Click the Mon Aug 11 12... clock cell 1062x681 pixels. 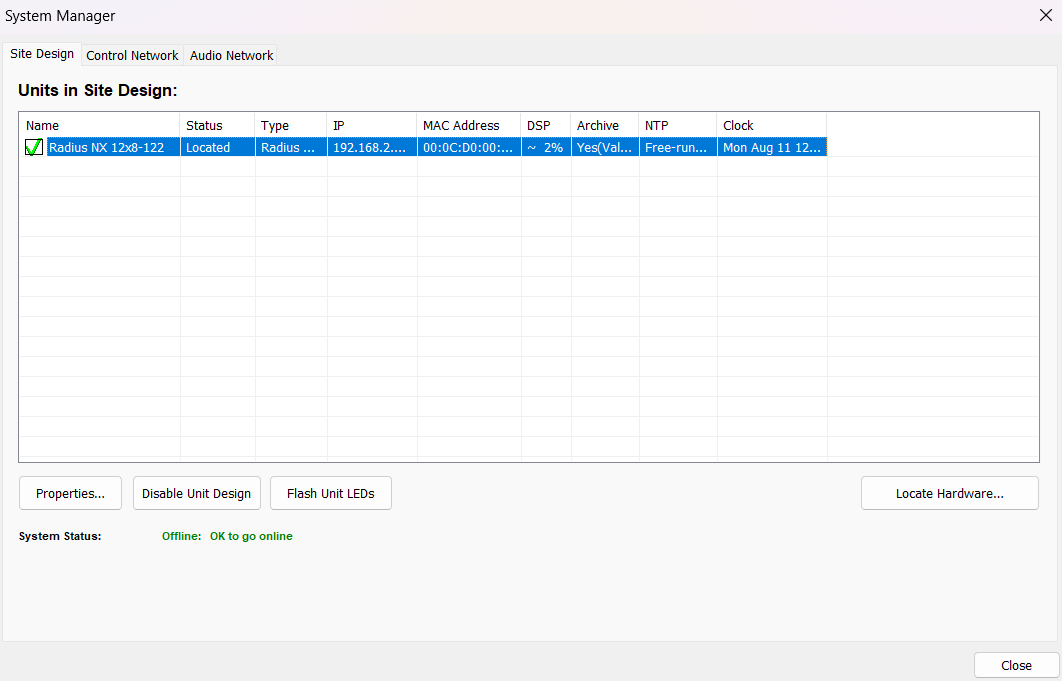pyautogui.click(x=771, y=147)
